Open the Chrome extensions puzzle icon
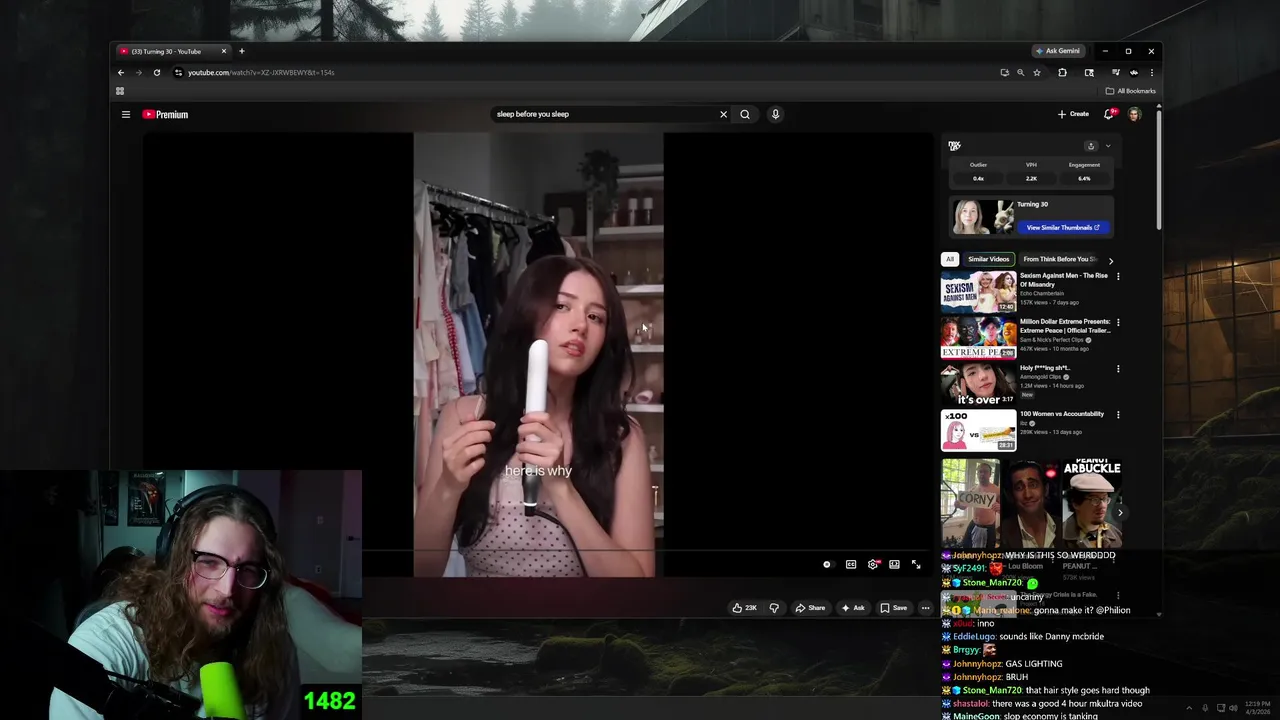 pyautogui.click(x=1062, y=72)
